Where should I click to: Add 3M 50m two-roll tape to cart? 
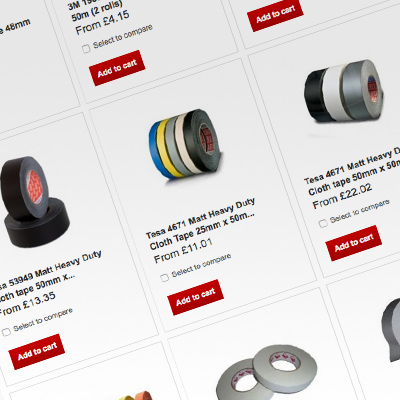[x=117, y=68]
